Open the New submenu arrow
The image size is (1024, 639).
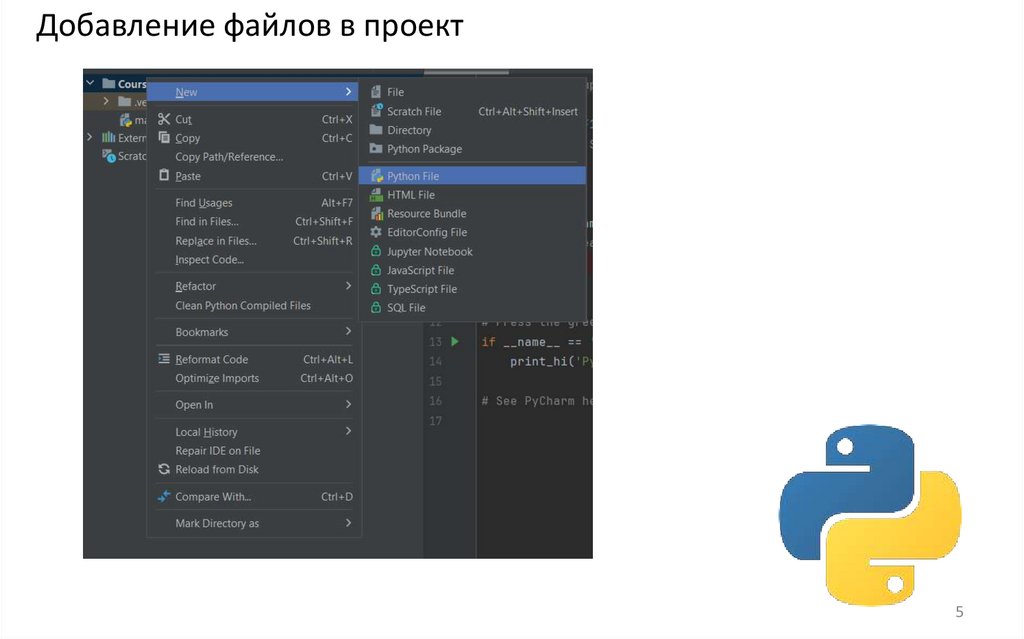348,91
